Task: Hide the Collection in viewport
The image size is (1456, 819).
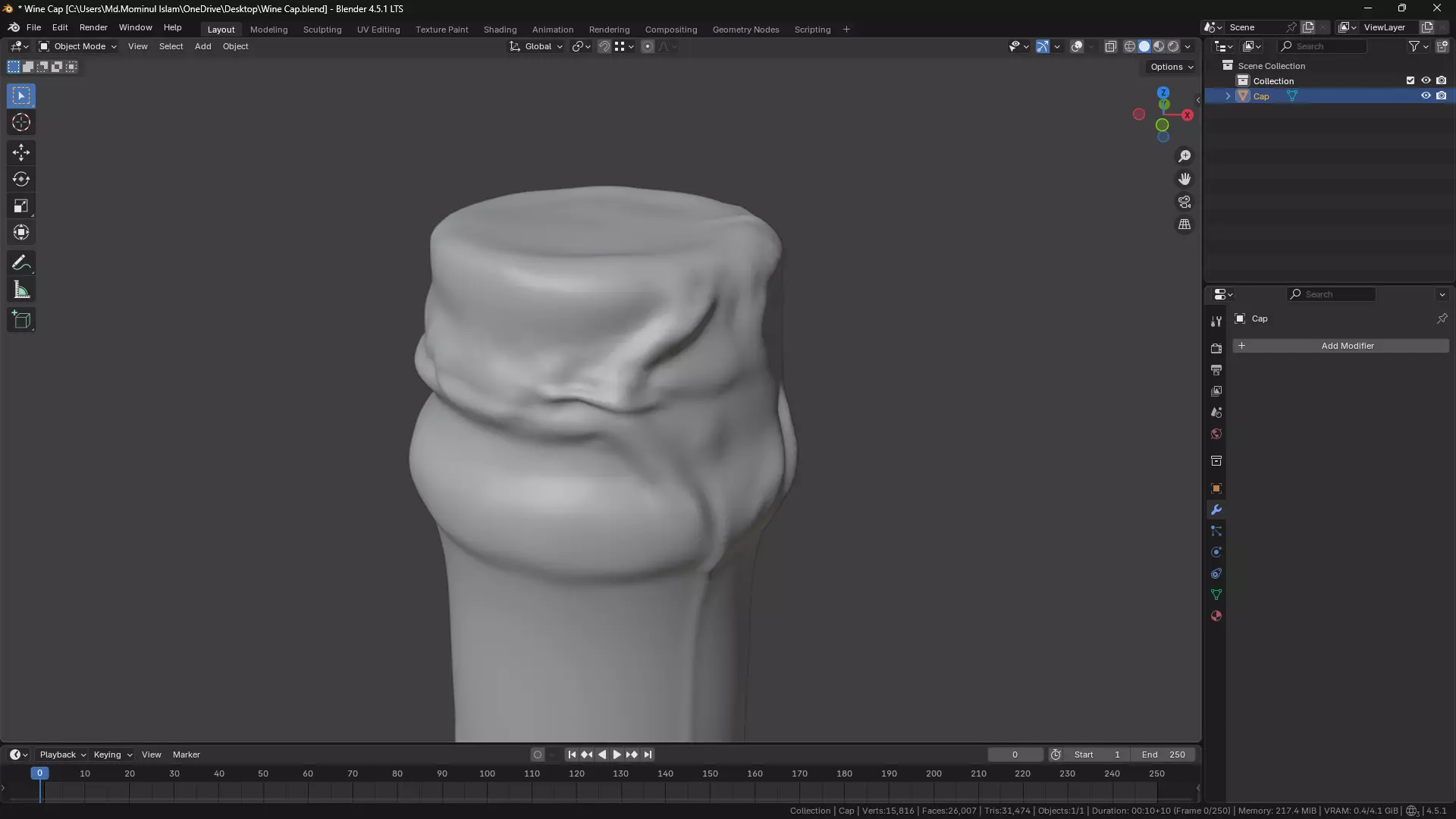Action: [1426, 80]
